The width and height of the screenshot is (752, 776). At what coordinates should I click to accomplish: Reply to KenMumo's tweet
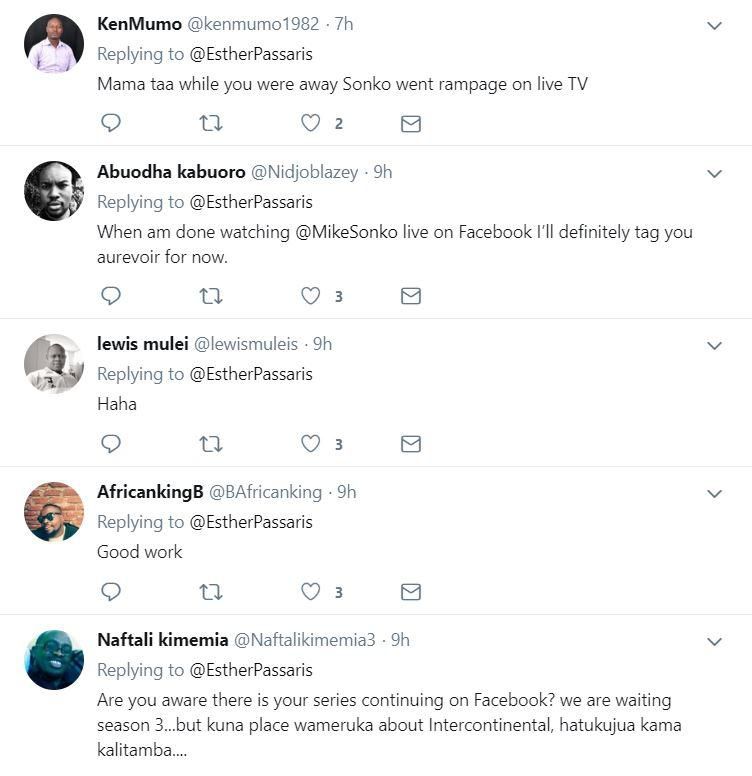click(111, 123)
